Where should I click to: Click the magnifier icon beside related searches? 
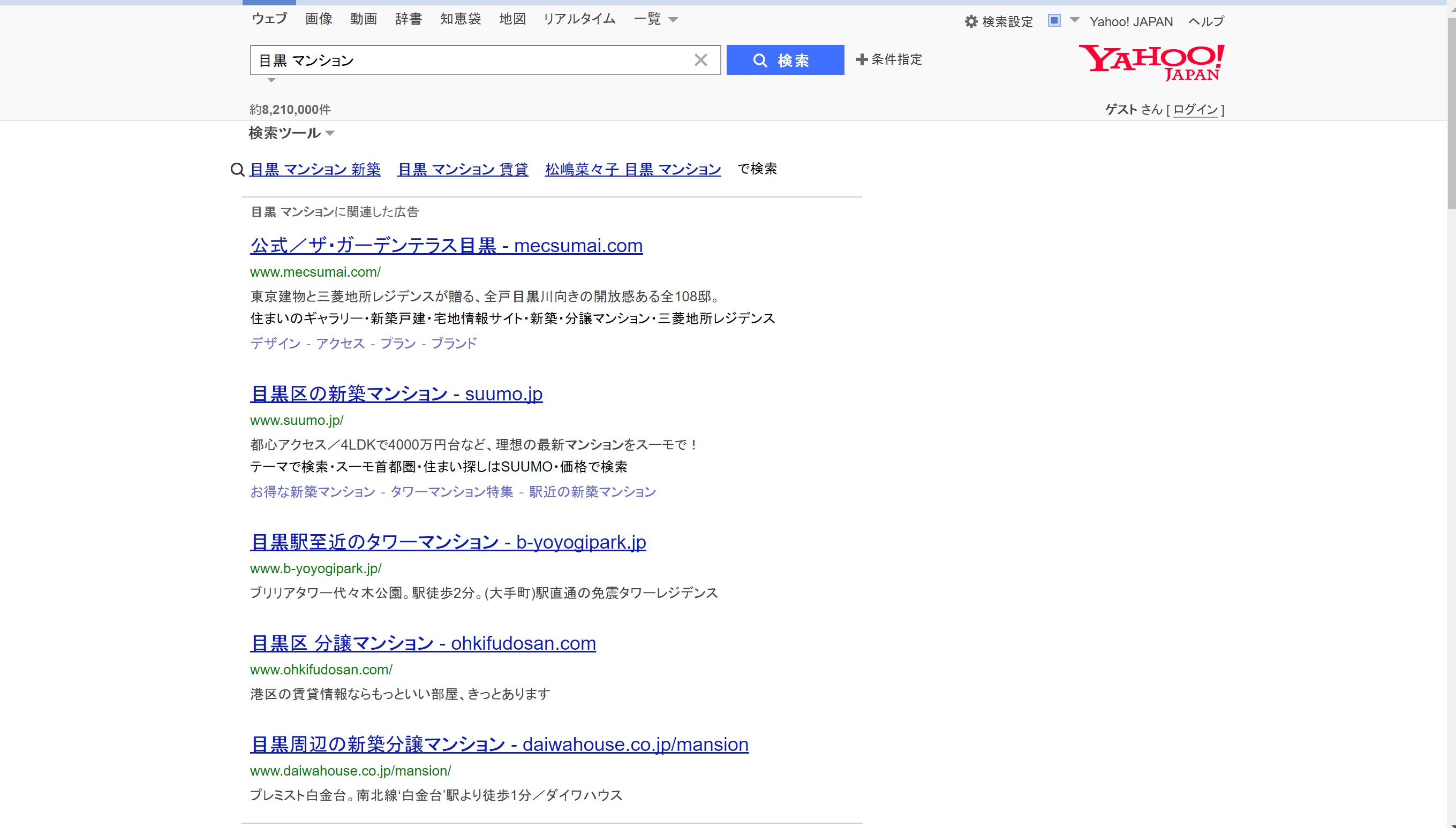coord(237,170)
